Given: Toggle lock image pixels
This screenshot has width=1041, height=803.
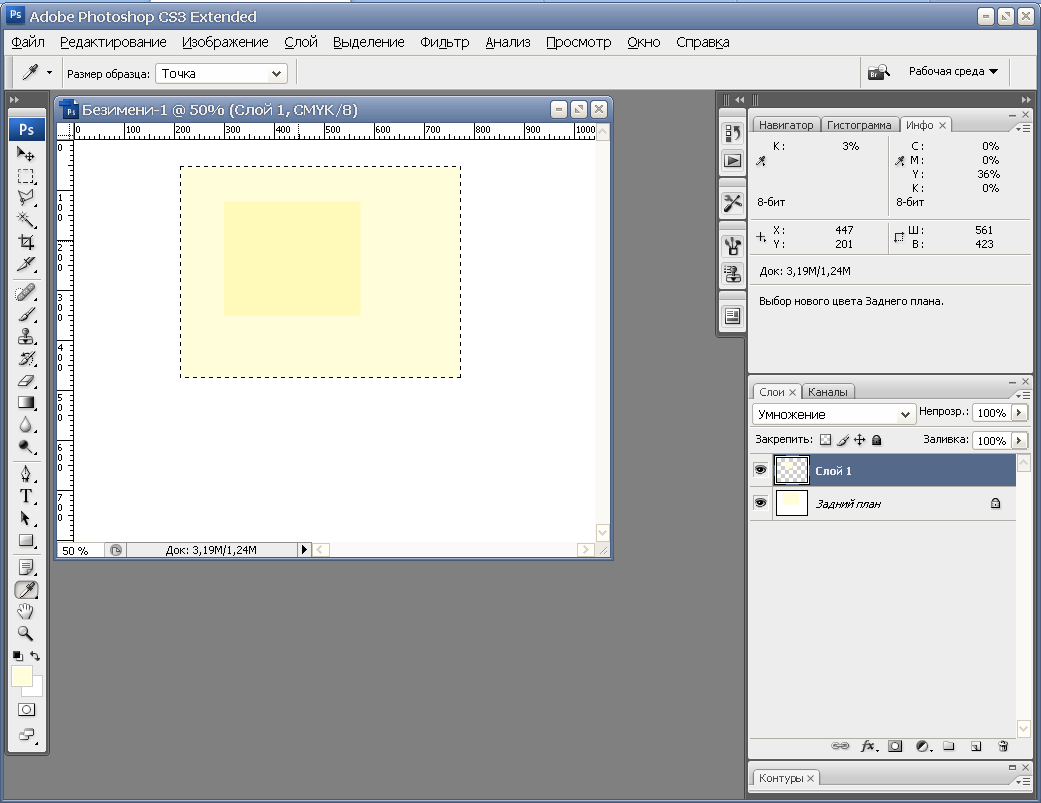Looking at the screenshot, I should 843,439.
